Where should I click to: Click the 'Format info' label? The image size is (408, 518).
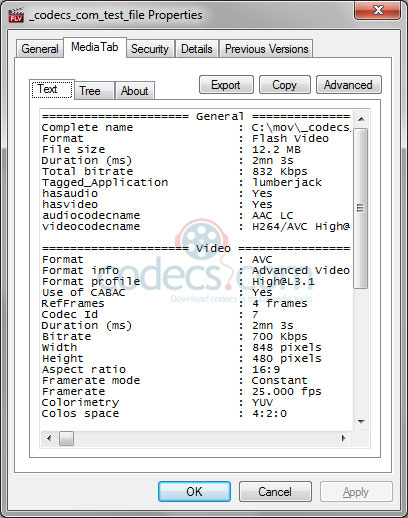(80, 270)
